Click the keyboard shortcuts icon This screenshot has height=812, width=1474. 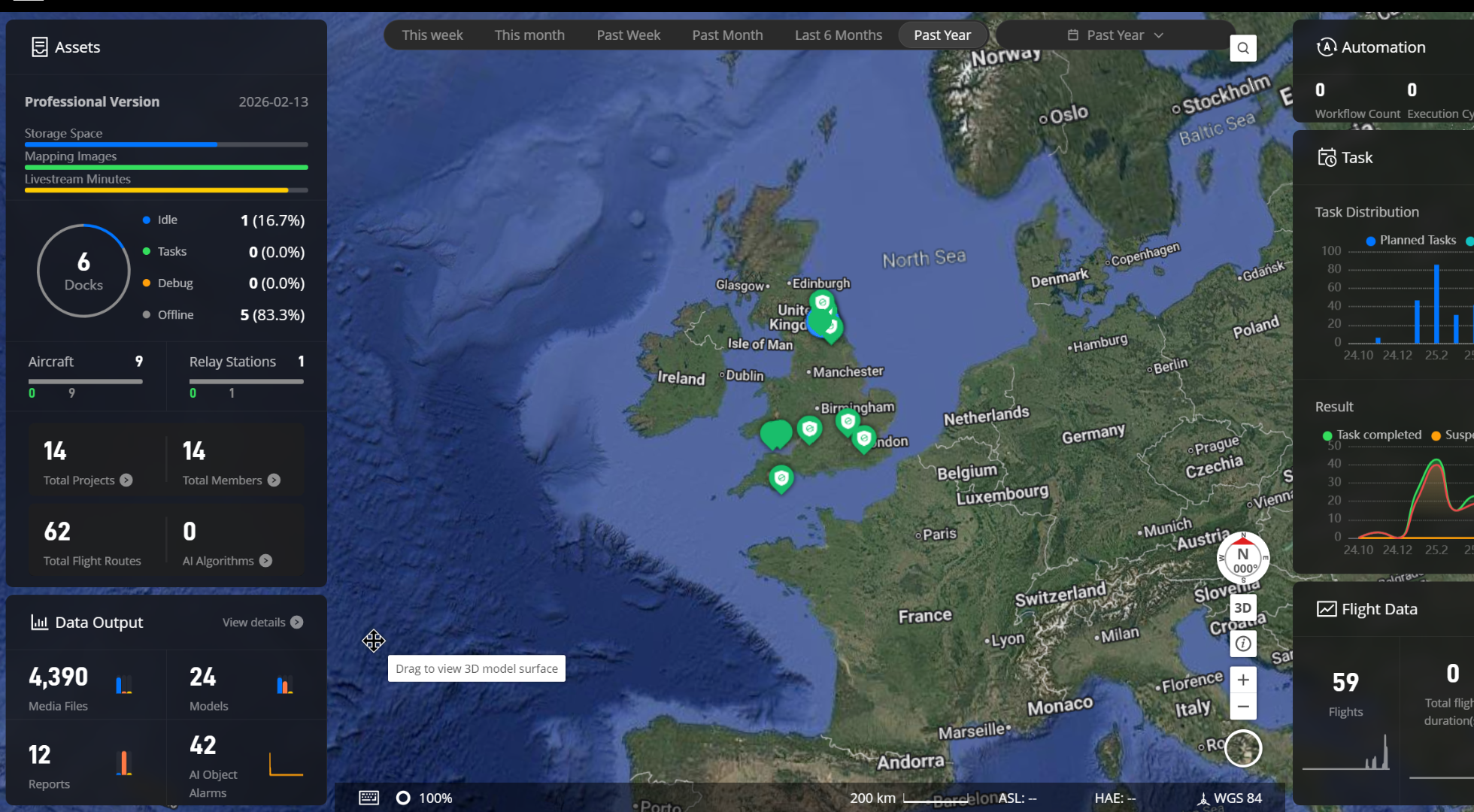(368, 798)
